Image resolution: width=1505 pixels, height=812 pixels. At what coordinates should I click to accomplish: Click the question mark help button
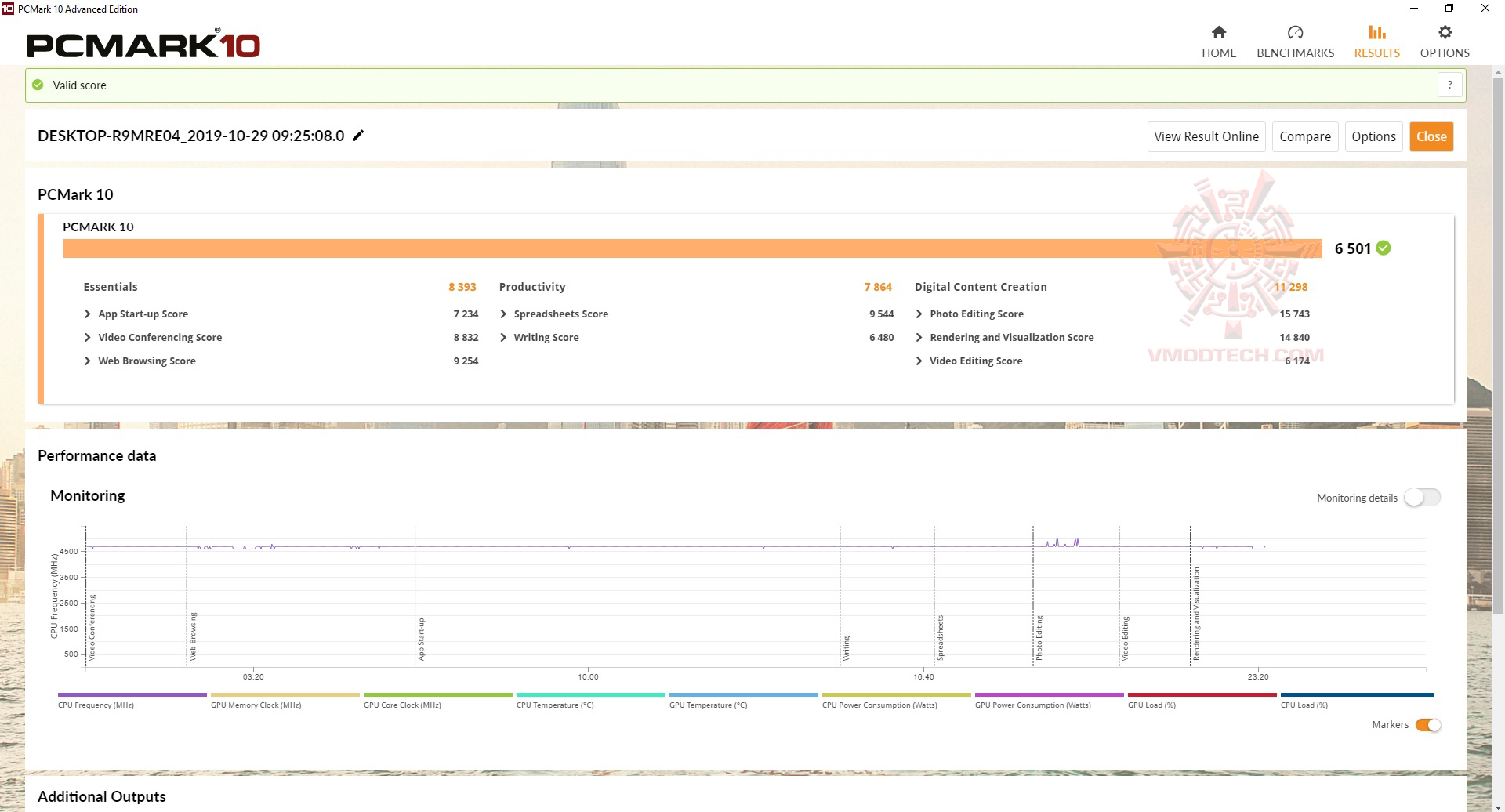(x=1450, y=85)
